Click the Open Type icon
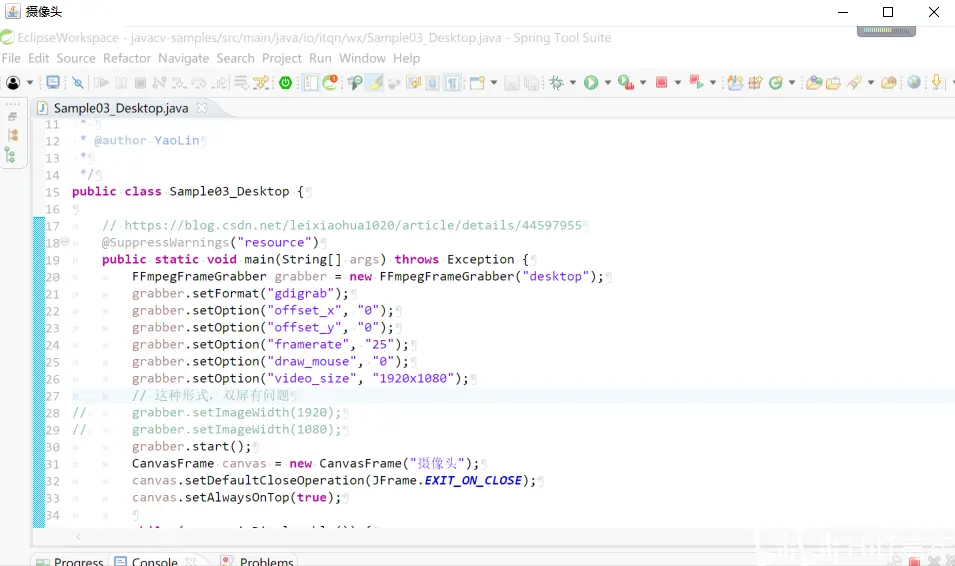 pos(814,82)
